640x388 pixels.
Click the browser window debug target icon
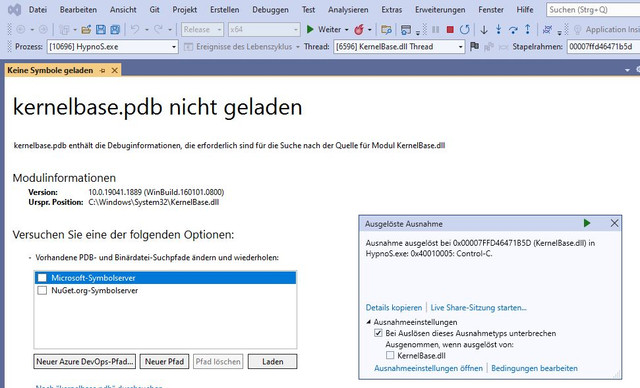(x=406, y=29)
